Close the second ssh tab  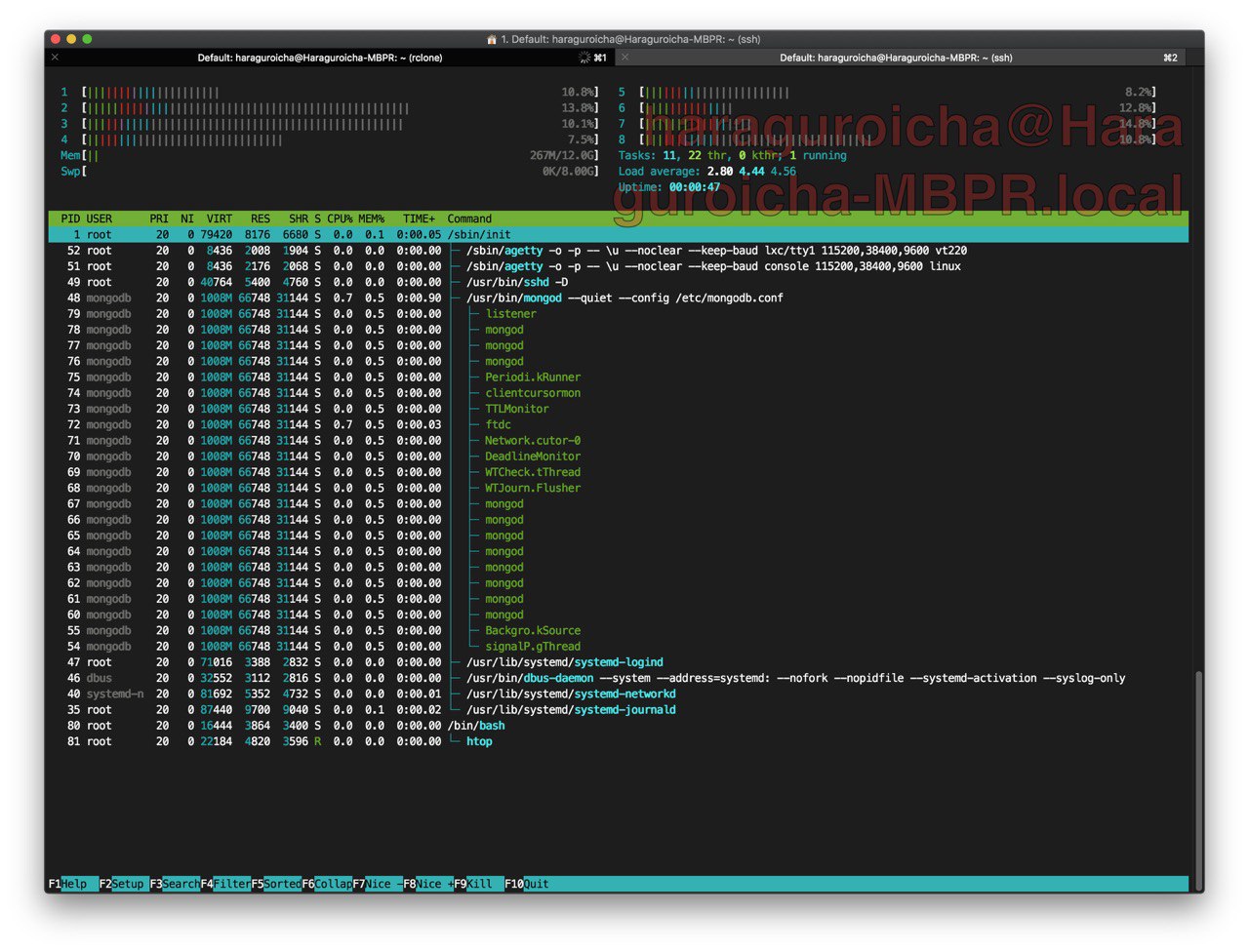[625, 58]
